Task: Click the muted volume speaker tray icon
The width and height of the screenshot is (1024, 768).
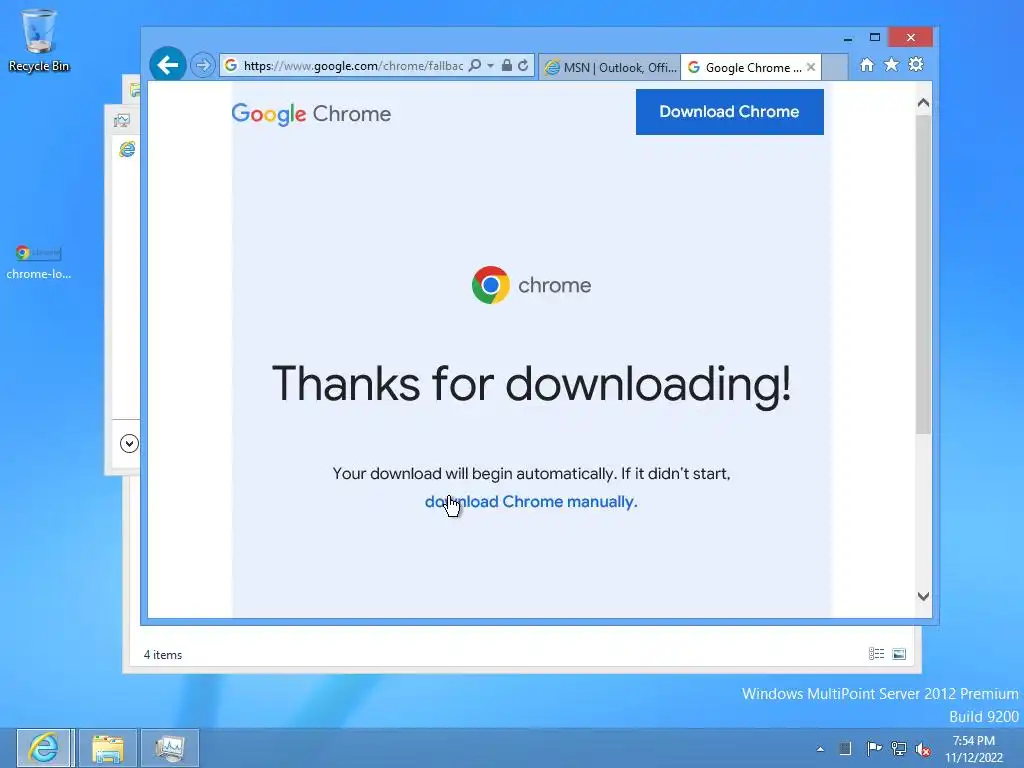Action: (x=923, y=749)
